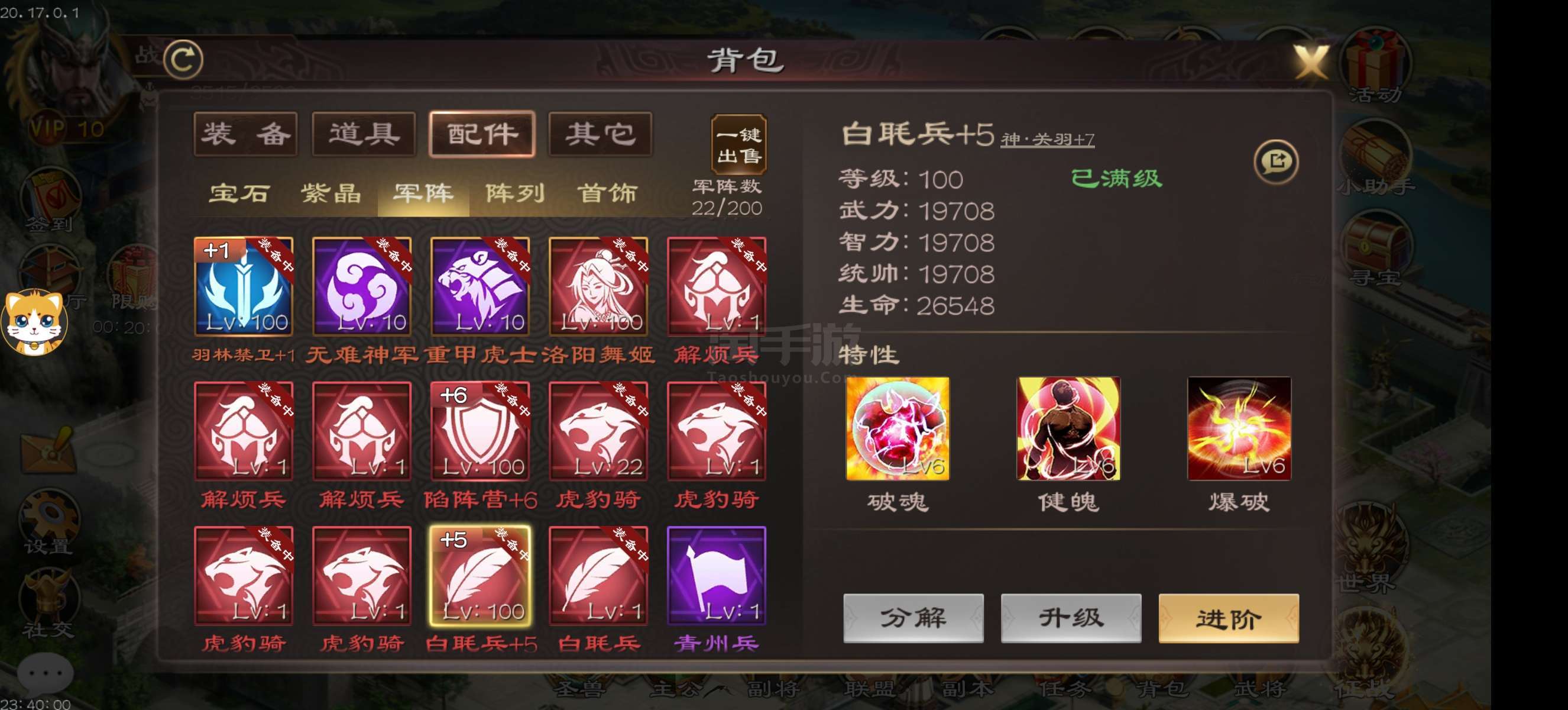Select the 重甲虎士 tiger icon

coord(480,286)
